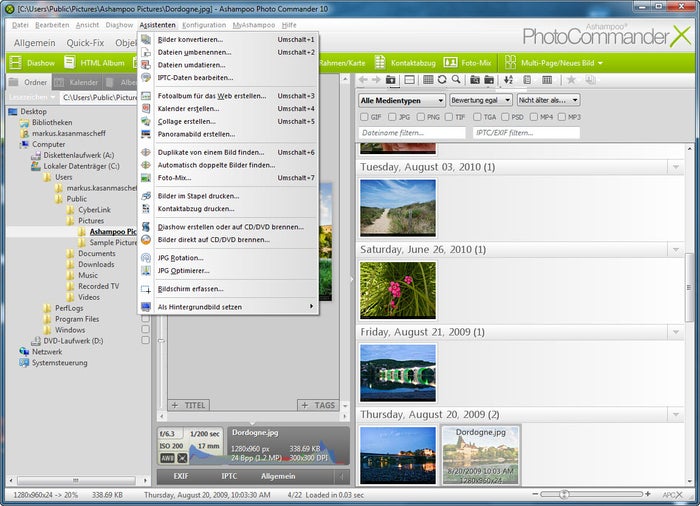Viewport: 700px width, 506px height.
Task: Expand the Bewertung egal dropdown
Action: (x=479, y=100)
